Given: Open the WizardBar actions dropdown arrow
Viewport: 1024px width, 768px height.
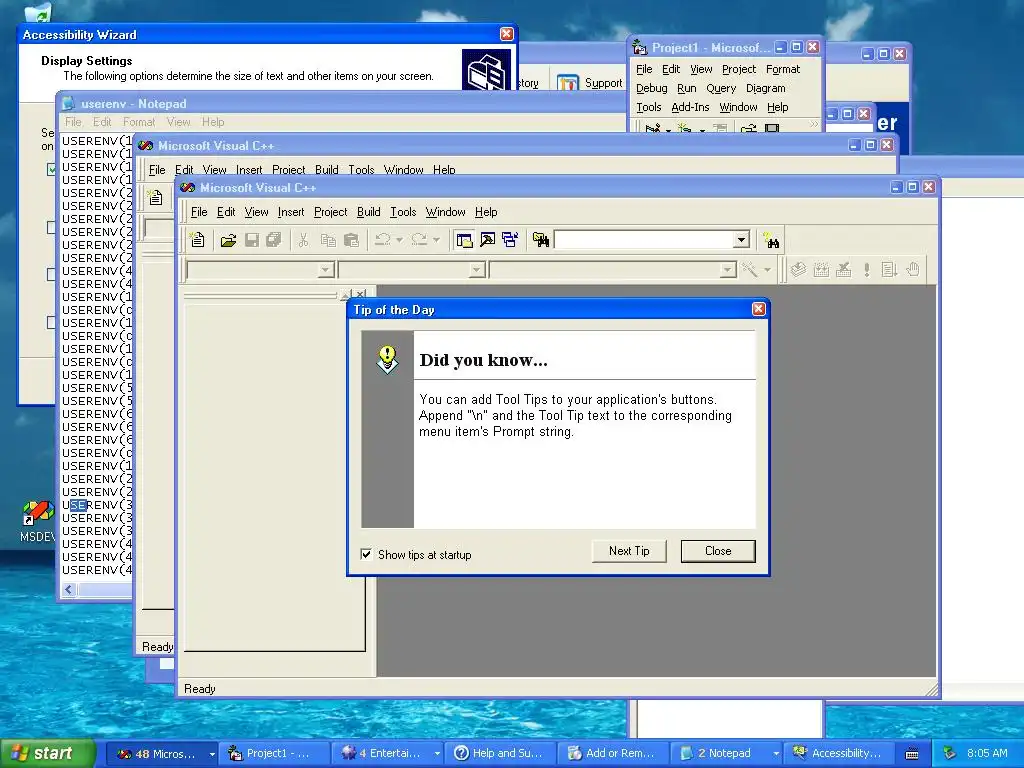Looking at the screenshot, I should [x=767, y=269].
